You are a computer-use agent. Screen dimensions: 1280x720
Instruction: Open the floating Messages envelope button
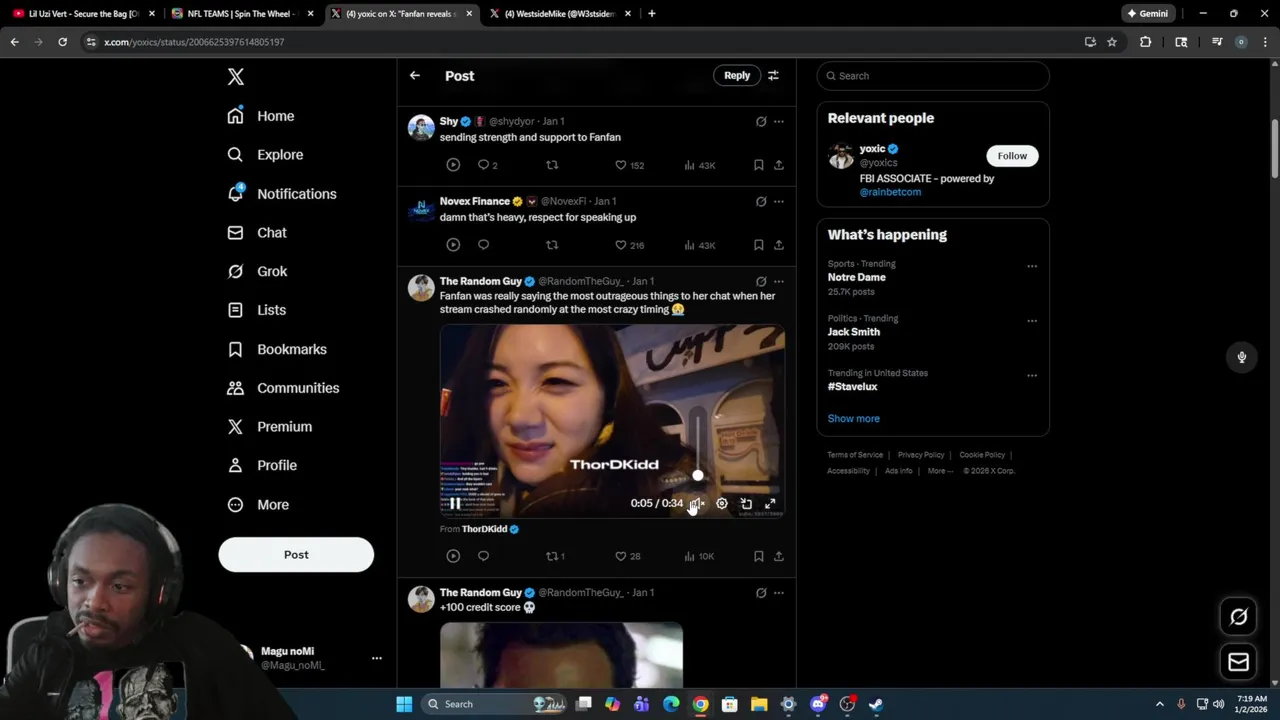1239,662
